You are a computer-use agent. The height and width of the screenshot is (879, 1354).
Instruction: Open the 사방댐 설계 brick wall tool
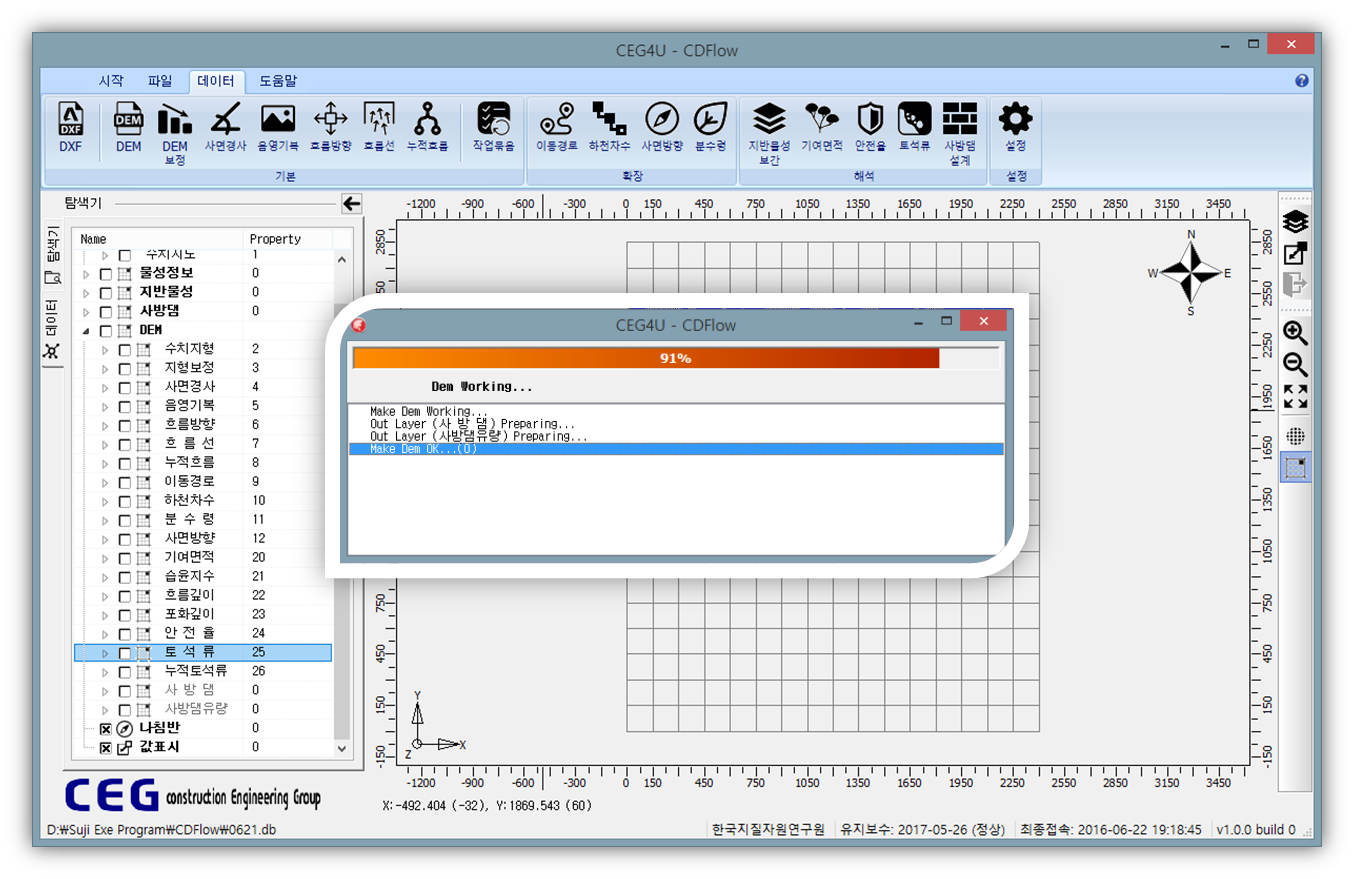[960, 134]
